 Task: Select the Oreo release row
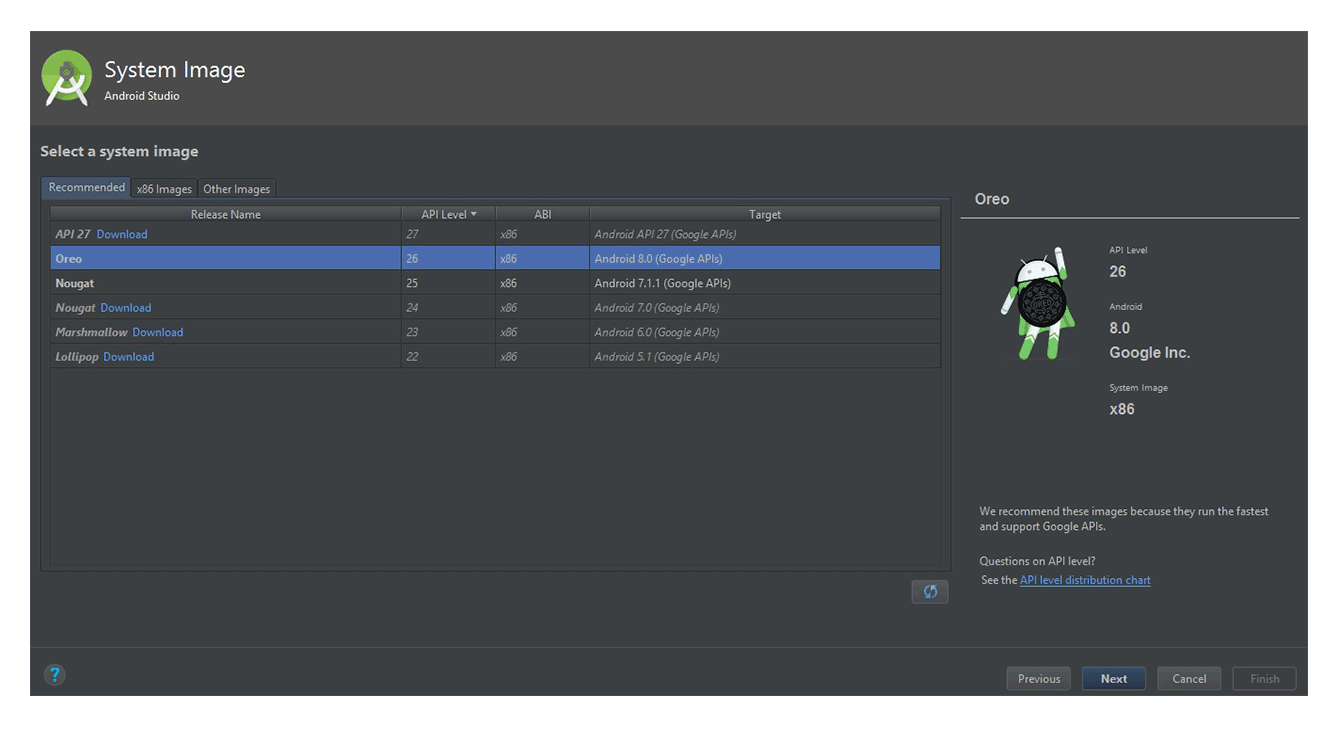[496, 259]
